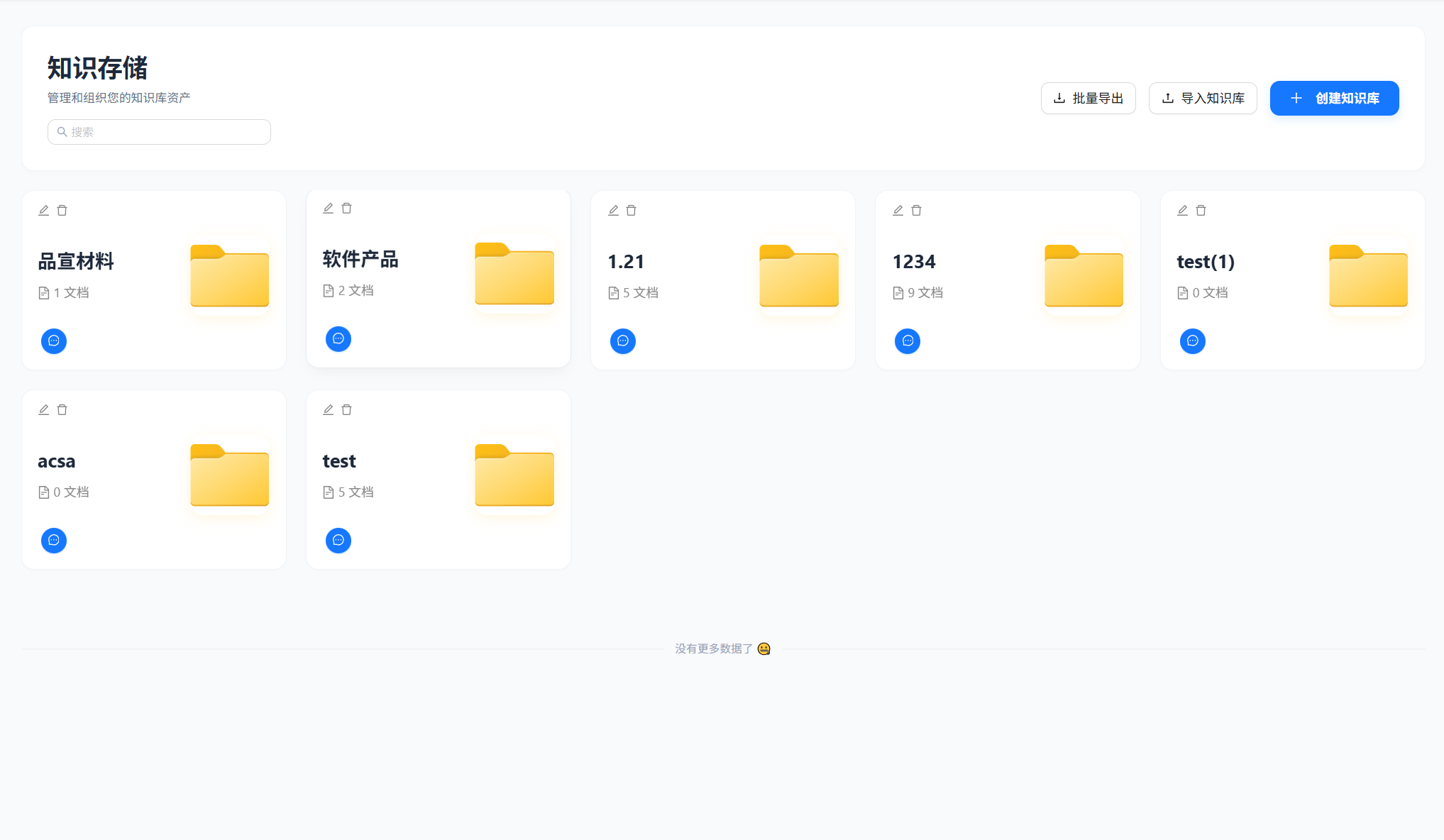Viewport: 1444px width, 840px height.
Task: Click 批量导出 batch export button
Action: (1088, 98)
